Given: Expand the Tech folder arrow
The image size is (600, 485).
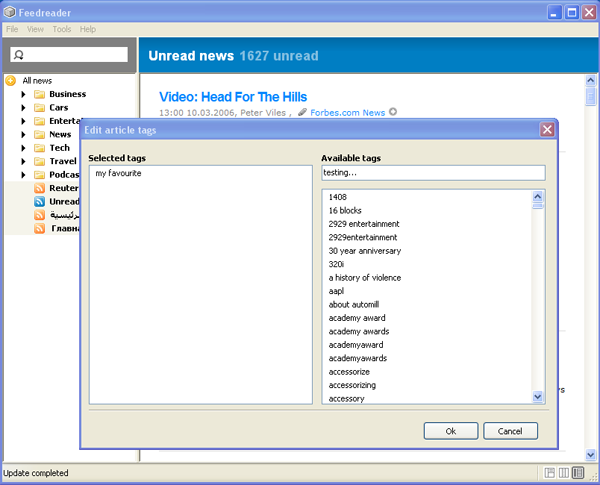Looking at the screenshot, I should click(x=24, y=148).
